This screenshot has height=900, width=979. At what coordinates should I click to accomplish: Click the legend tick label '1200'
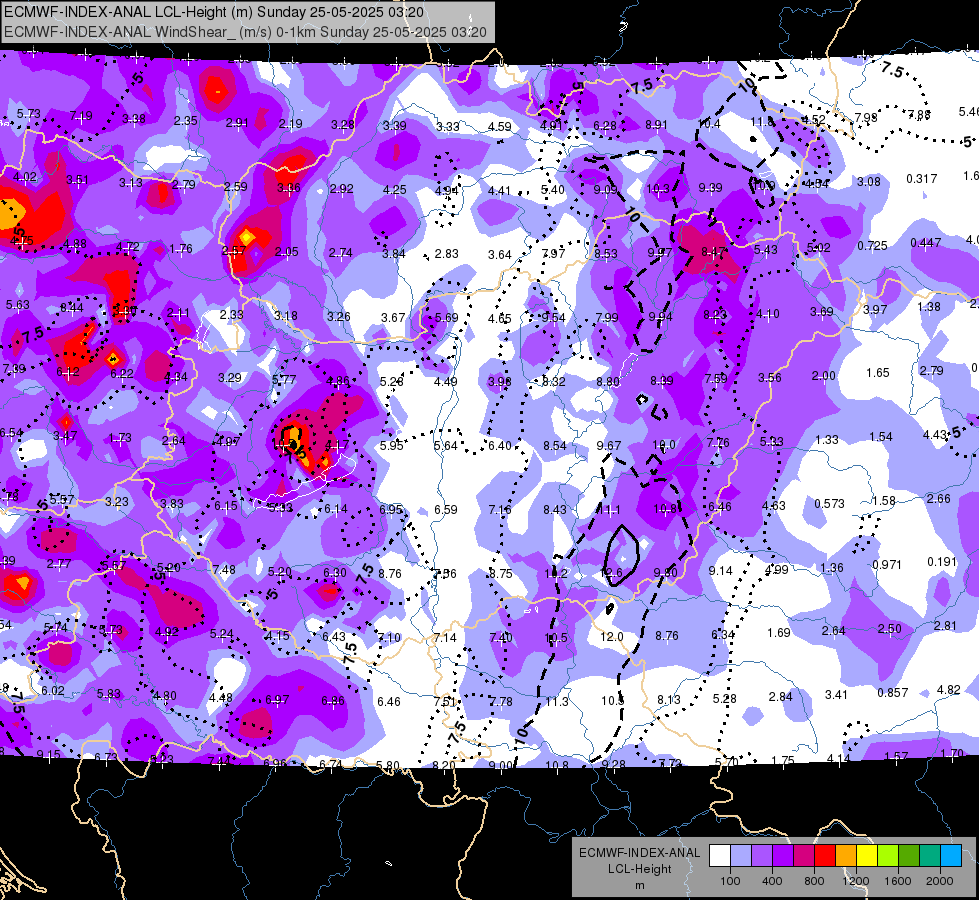(855, 881)
